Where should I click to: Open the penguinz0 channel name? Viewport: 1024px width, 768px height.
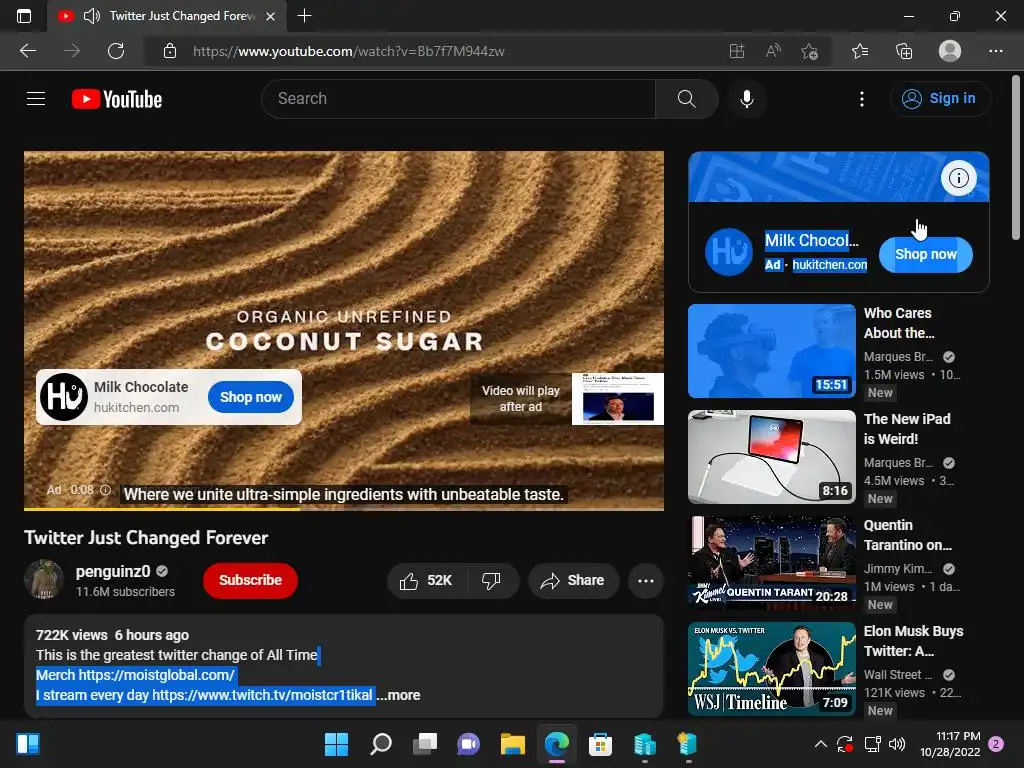click(x=113, y=571)
